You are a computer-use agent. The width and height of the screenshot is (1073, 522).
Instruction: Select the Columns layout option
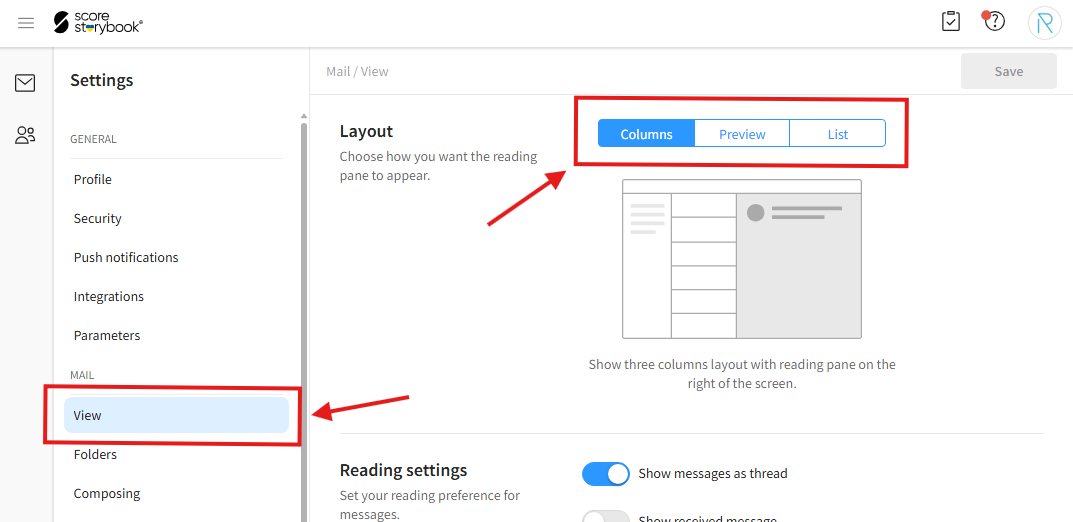(647, 134)
